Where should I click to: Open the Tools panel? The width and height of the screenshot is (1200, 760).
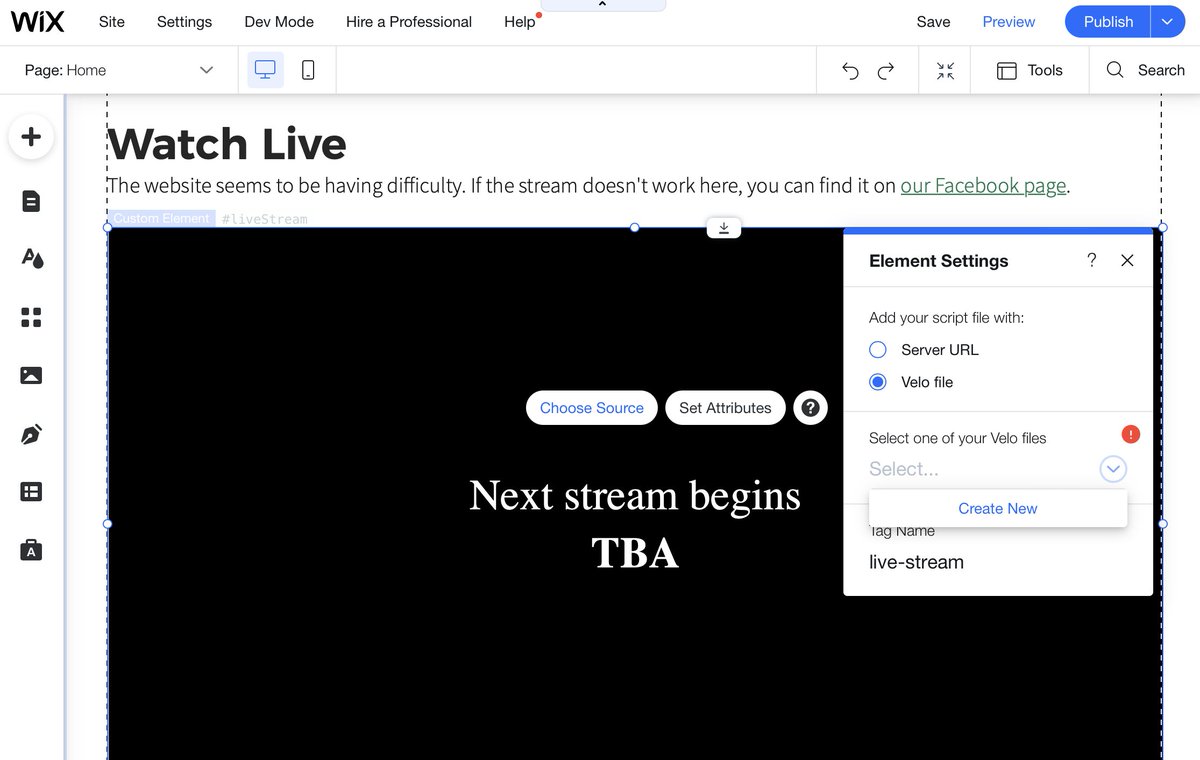[x=1029, y=70]
